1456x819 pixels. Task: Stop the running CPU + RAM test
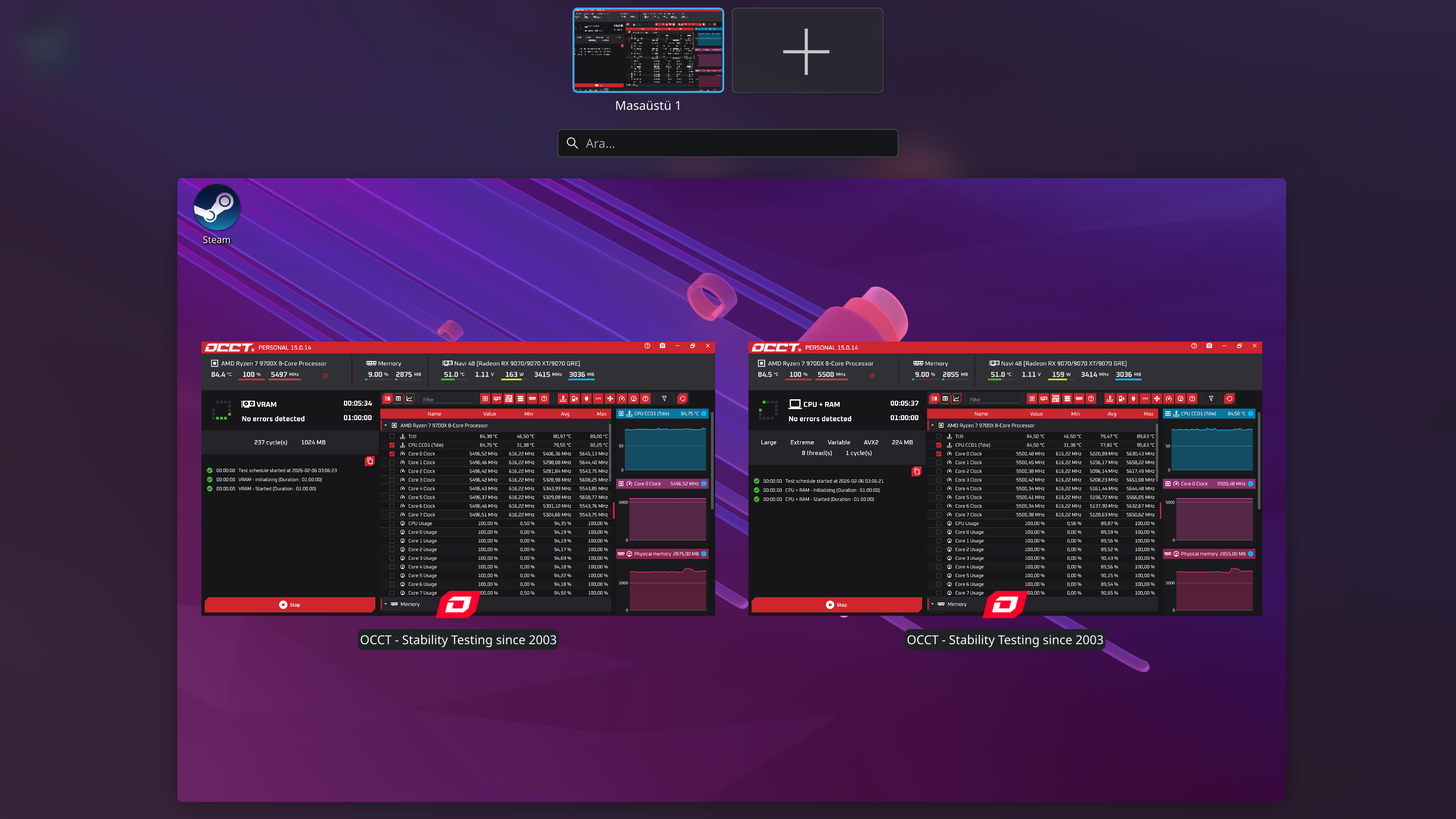click(x=836, y=605)
